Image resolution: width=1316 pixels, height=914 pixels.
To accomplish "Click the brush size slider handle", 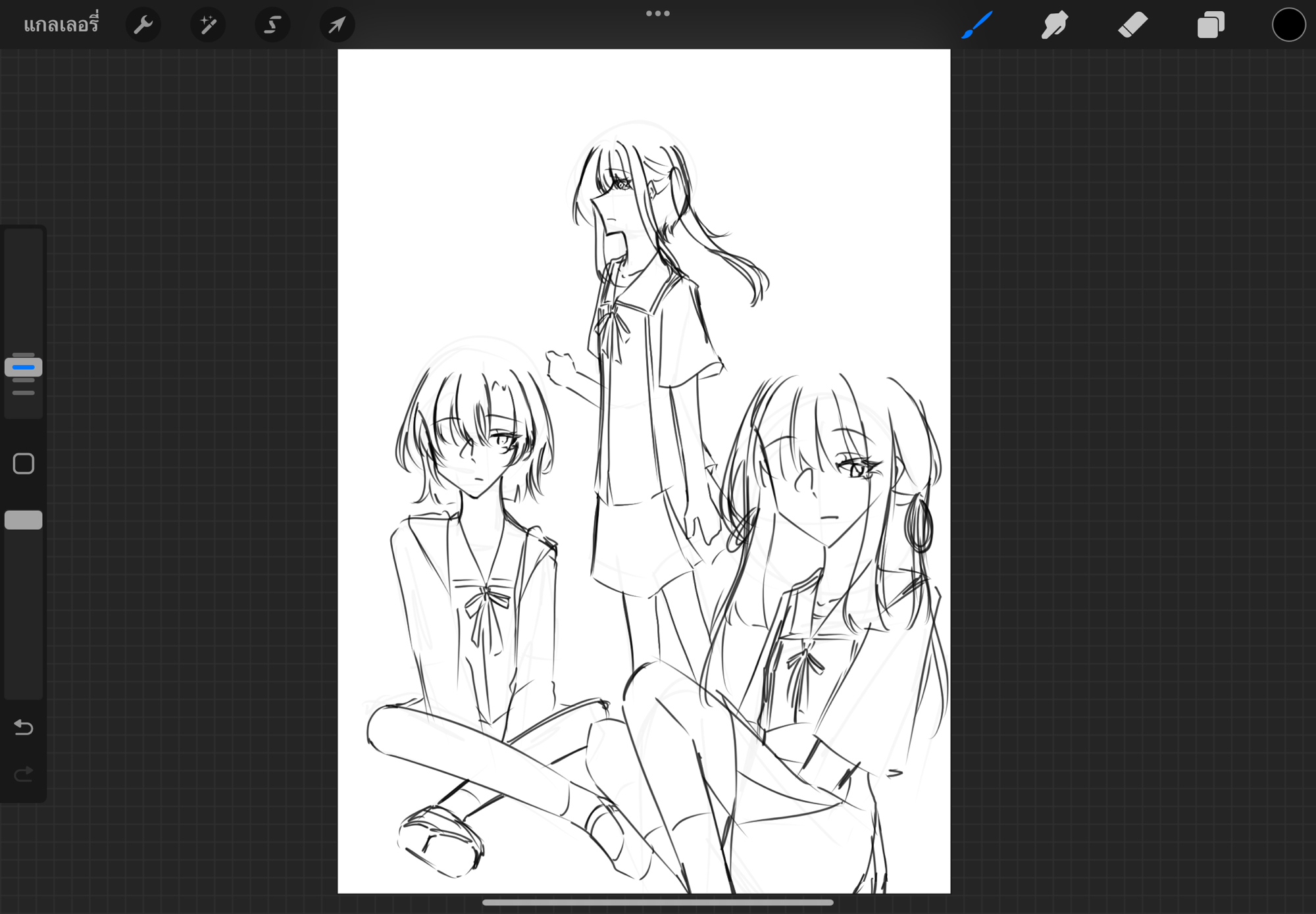I will coord(24,367).
